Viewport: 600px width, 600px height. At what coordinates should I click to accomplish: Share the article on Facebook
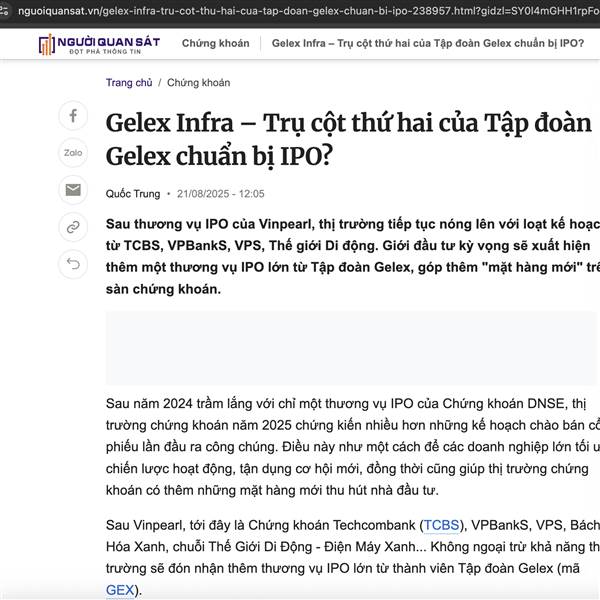(x=73, y=115)
